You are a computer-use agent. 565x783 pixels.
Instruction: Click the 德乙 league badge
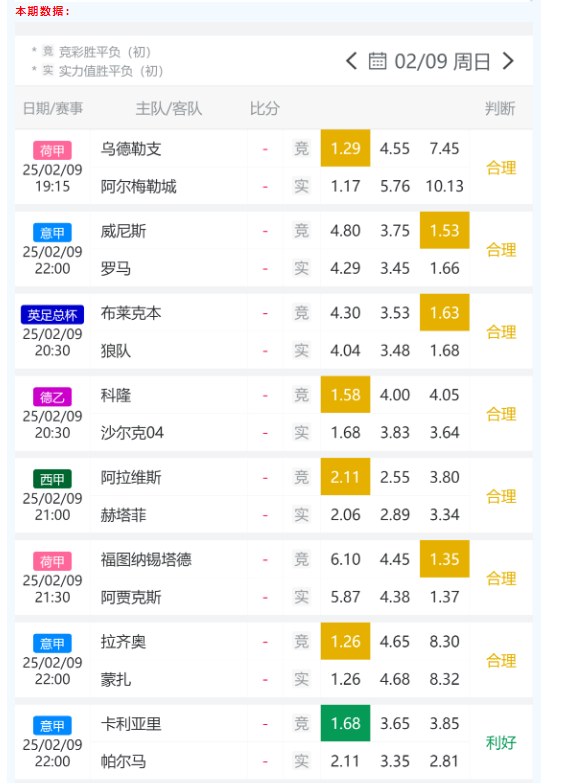(52, 397)
